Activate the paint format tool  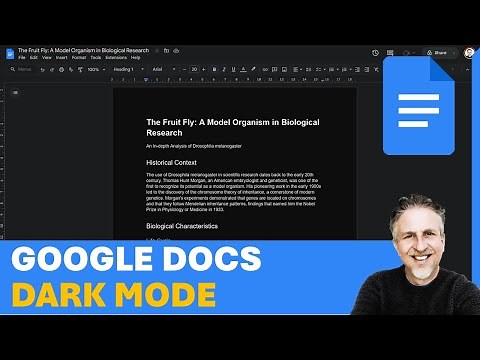80,70
